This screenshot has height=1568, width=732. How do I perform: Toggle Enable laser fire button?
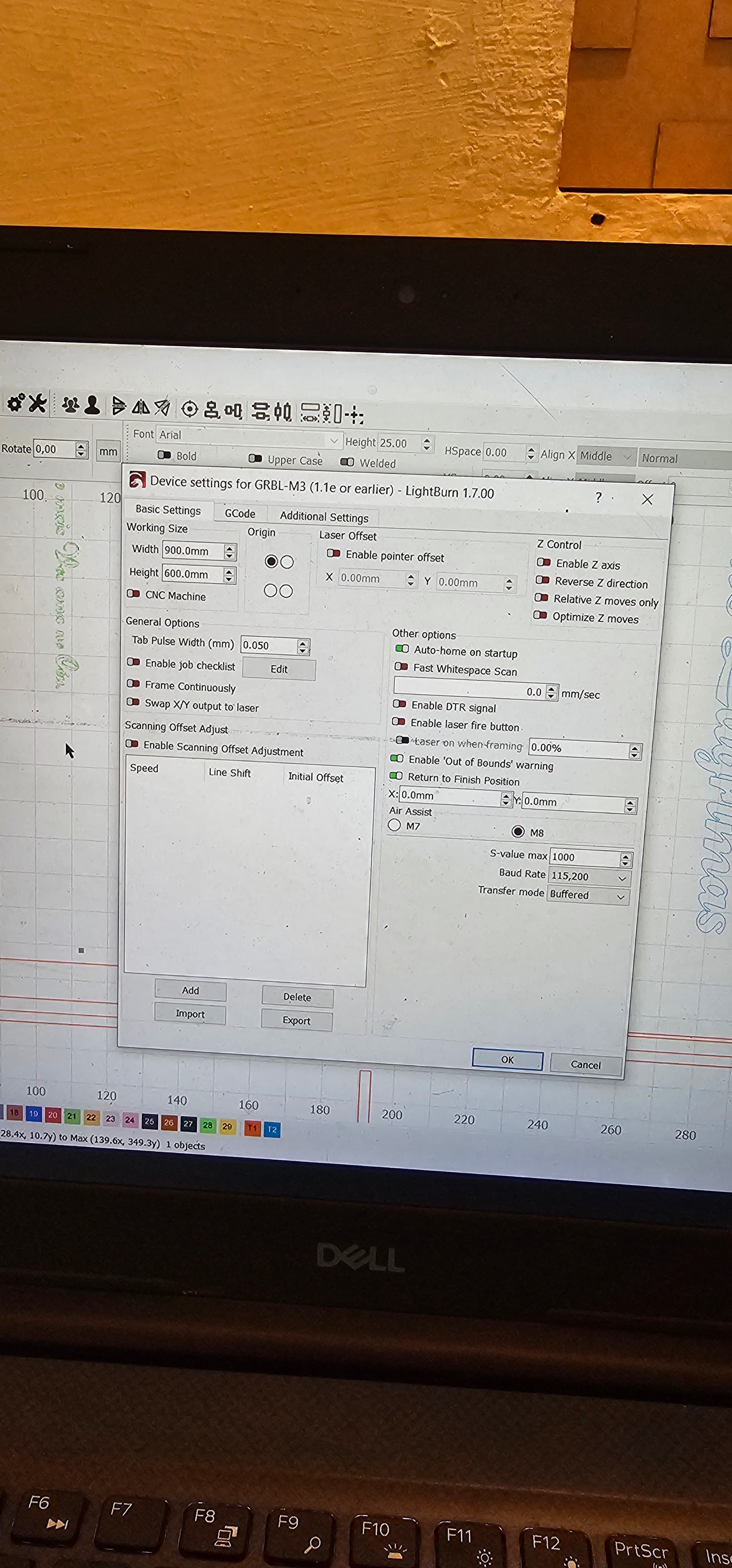click(399, 721)
